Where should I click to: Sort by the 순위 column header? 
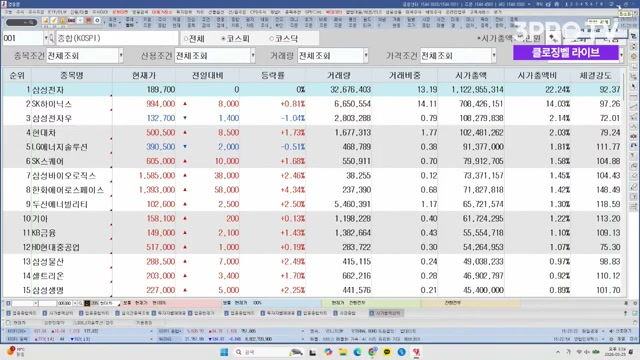(17, 76)
